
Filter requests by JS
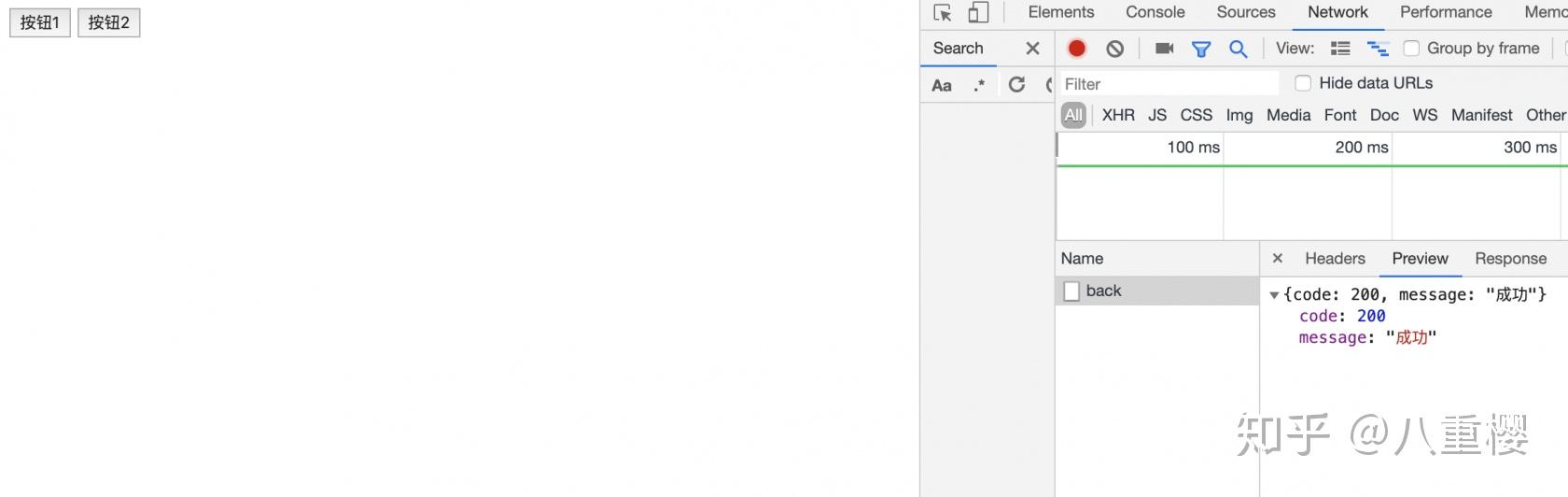coord(1157,115)
